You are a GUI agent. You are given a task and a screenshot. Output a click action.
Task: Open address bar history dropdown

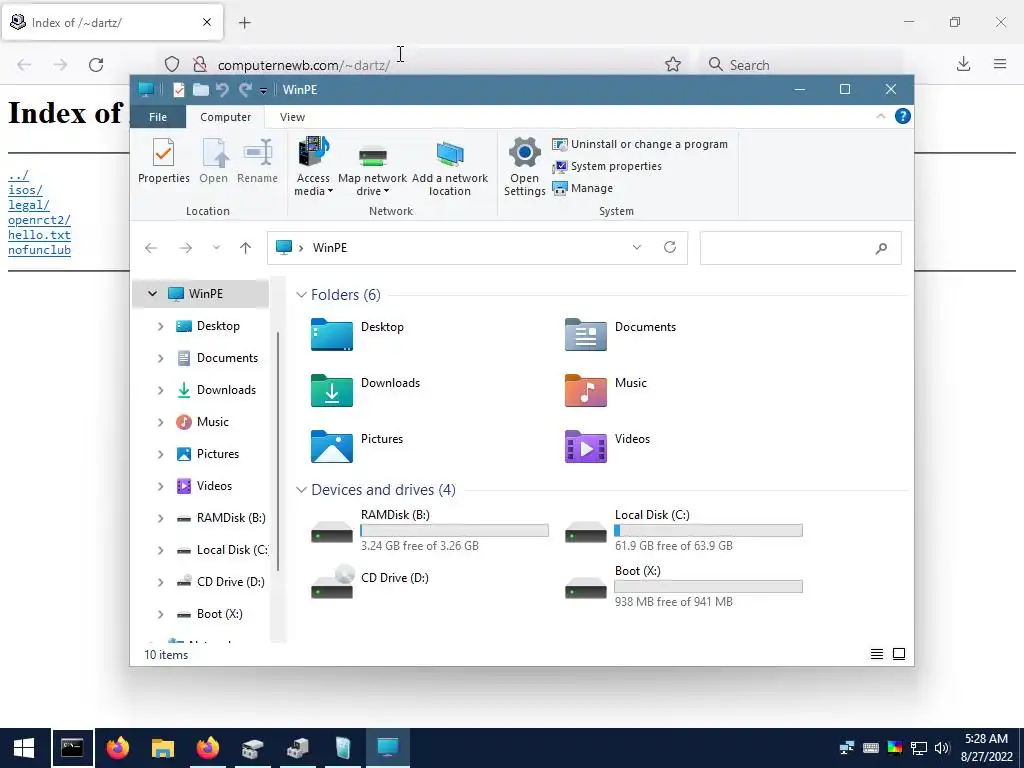(x=637, y=248)
